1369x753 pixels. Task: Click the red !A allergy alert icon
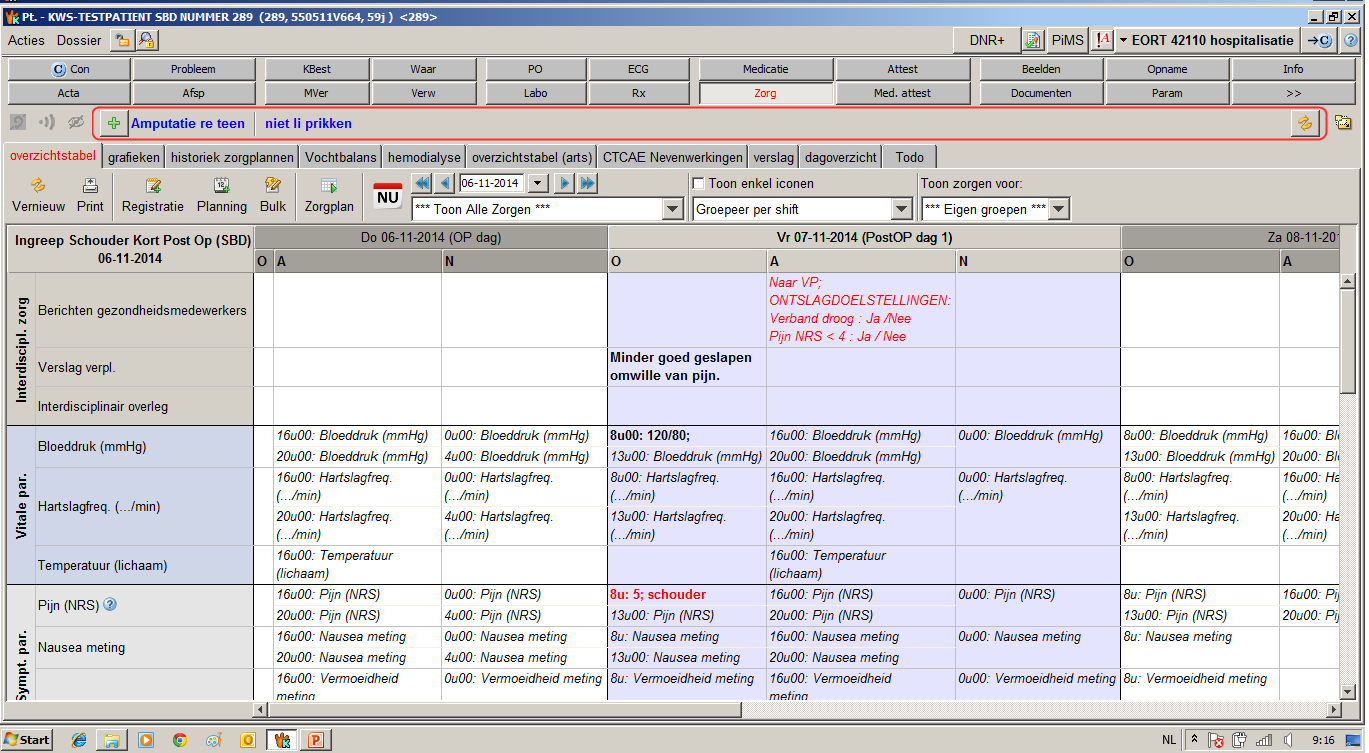1103,40
